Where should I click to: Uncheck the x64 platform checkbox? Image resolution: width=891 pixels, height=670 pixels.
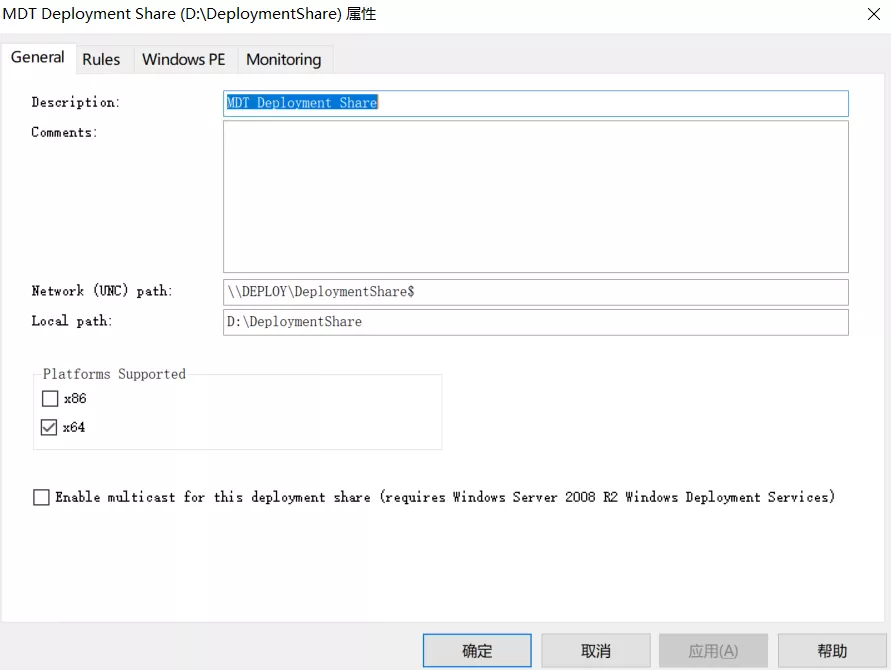(50, 428)
